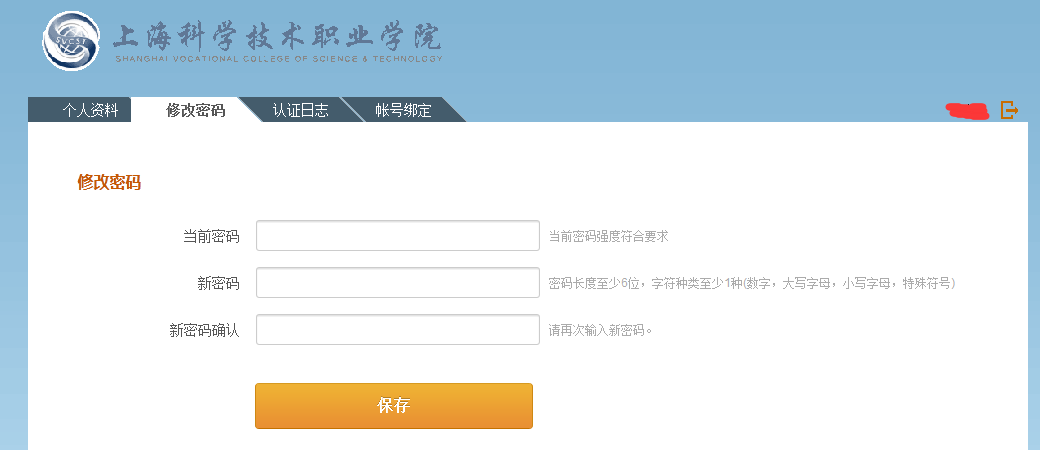Click the orange 修改密码 section heading
The image size is (1040, 450).
pos(109,182)
